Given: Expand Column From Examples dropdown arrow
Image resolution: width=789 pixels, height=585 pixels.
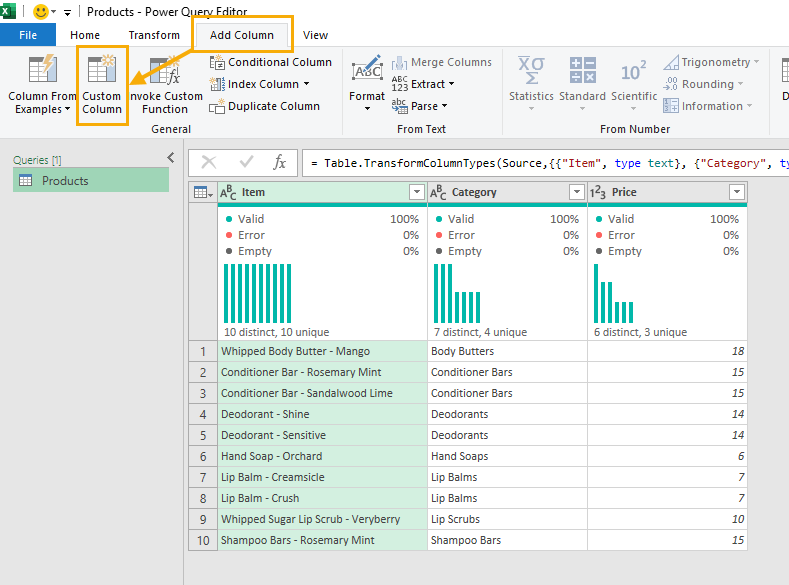Looking at the screenshot, I should [x=67, y=109].
